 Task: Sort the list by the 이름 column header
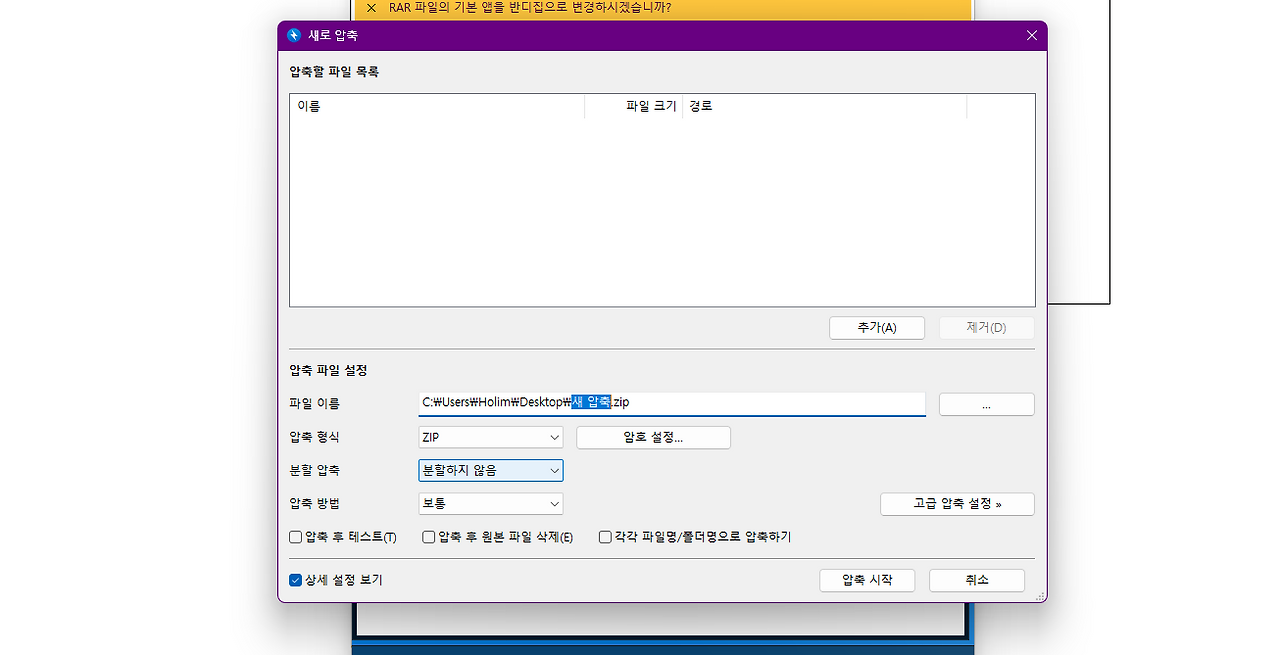(x=436, y=106)
